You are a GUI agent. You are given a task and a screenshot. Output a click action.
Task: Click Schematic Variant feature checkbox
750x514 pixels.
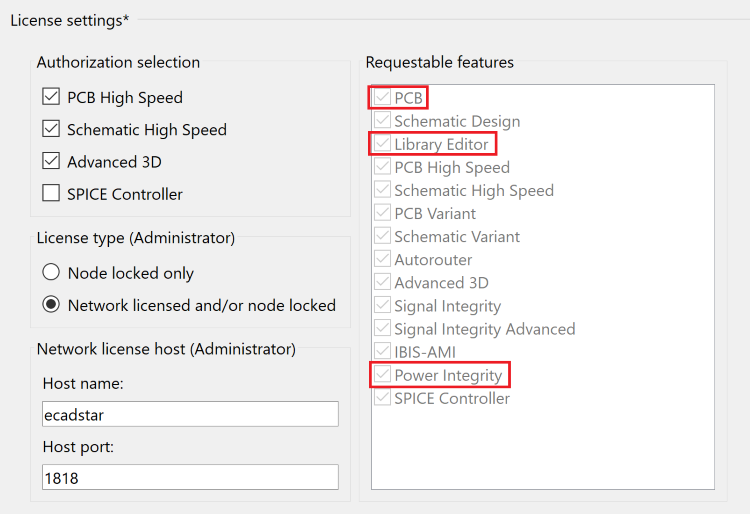(x=383, y=236)
